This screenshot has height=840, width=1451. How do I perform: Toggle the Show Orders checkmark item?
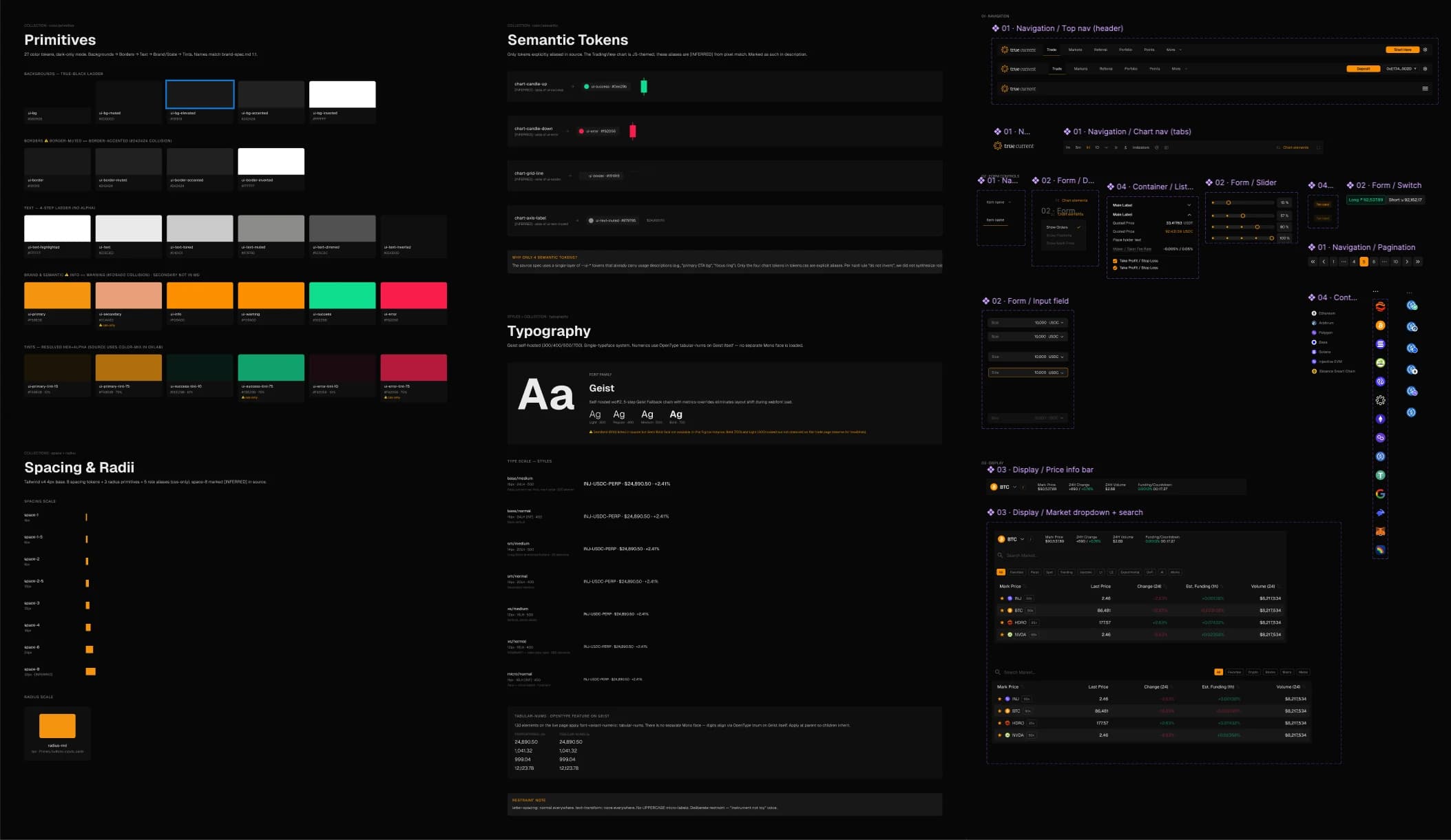(x=1063, y=227)
